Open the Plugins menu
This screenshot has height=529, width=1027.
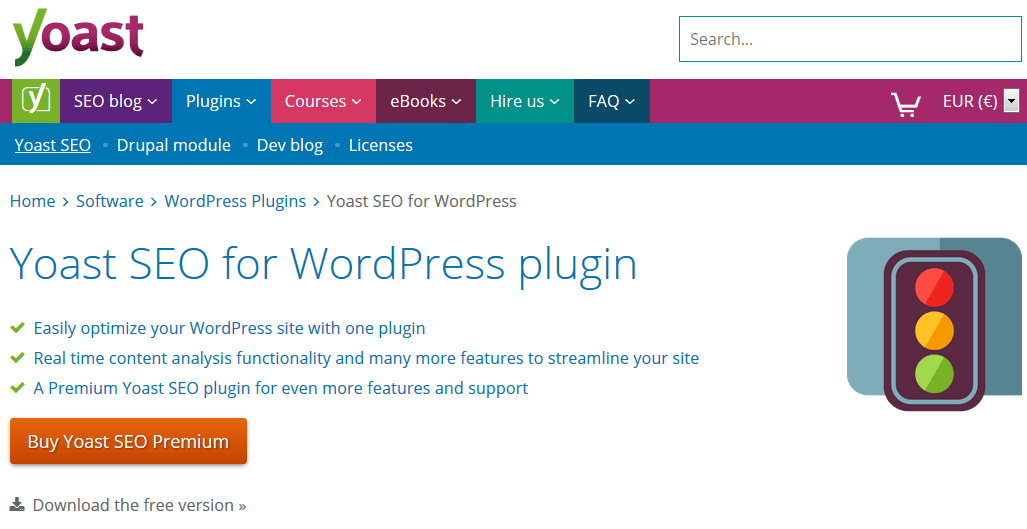(221, 101)
